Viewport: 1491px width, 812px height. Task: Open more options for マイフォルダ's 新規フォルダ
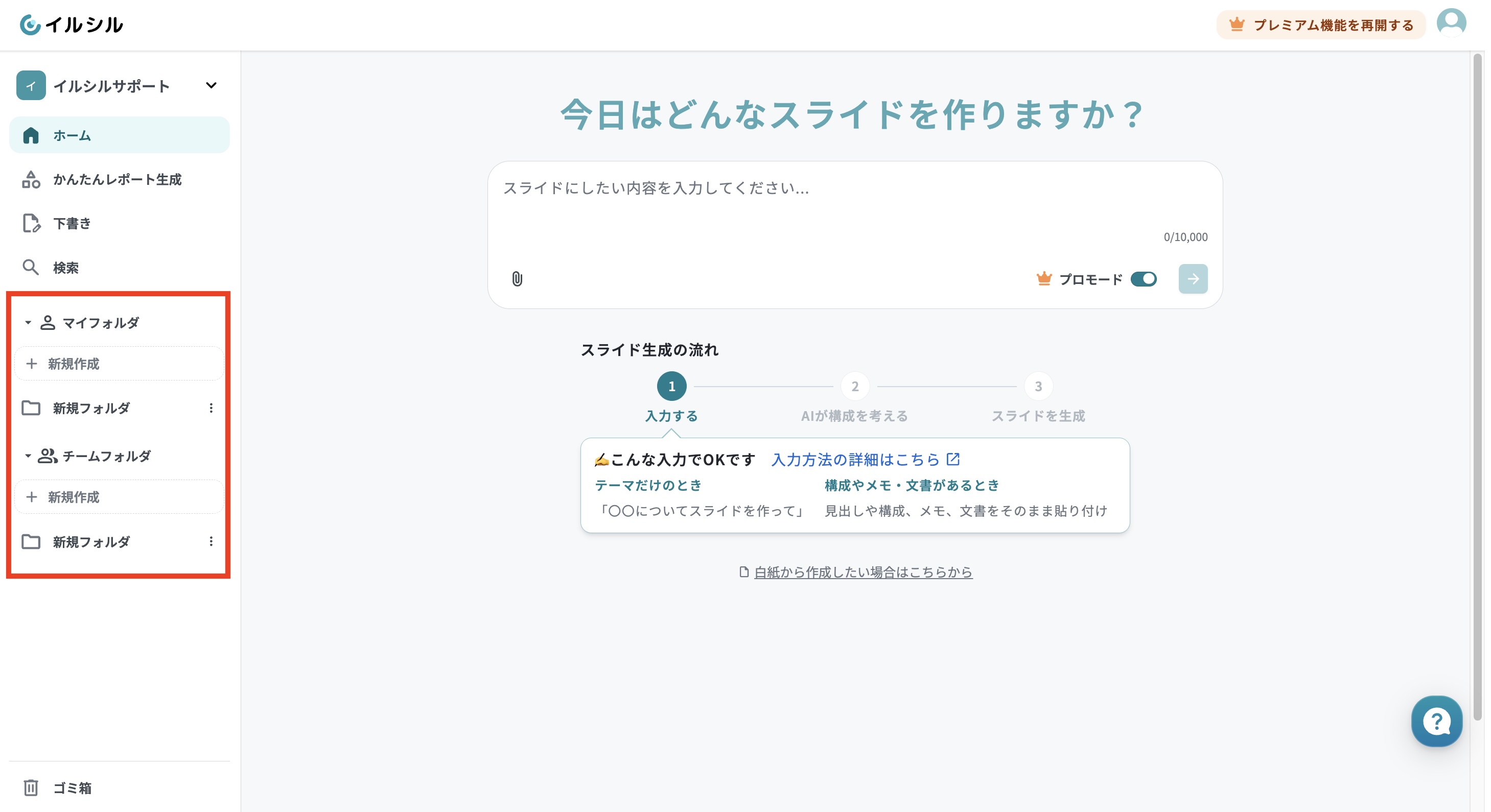tap(211, 408)
